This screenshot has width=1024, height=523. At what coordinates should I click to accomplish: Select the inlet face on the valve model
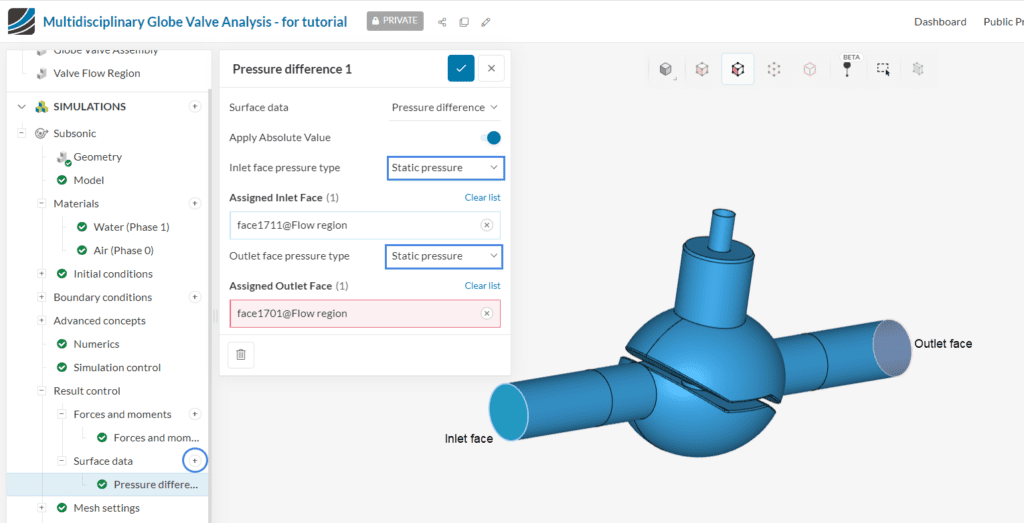pos(507,411)
